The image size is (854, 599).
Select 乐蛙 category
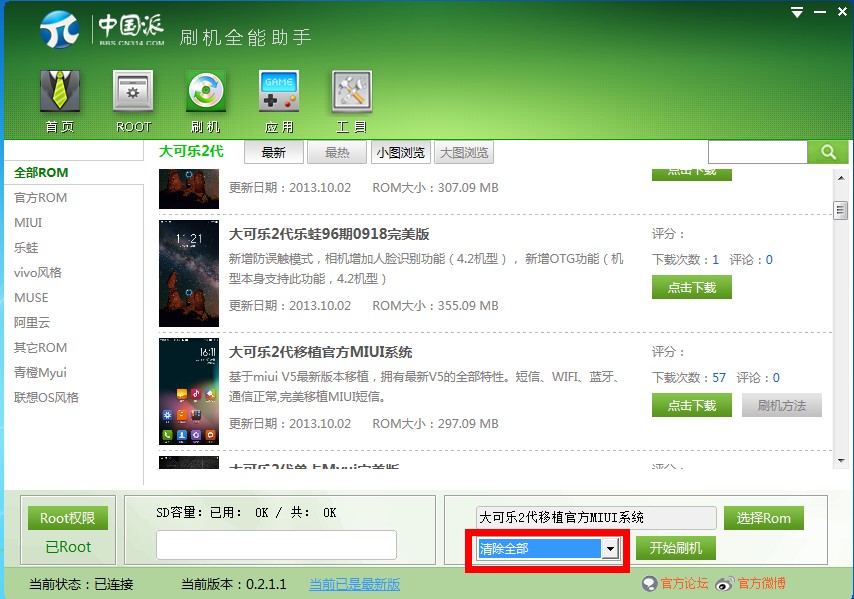pyautogui.click(x=26, y=248)
